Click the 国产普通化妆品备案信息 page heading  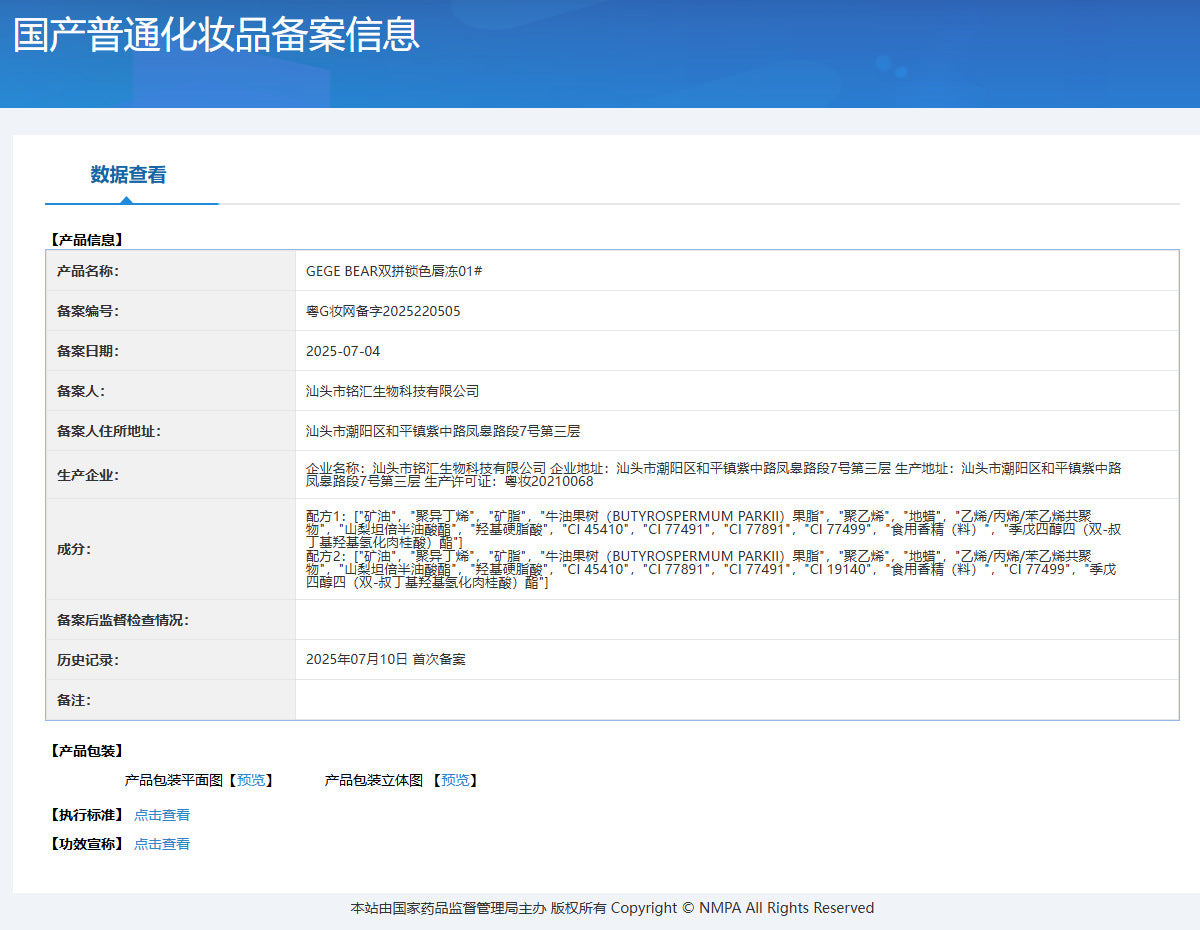point(216,34)
